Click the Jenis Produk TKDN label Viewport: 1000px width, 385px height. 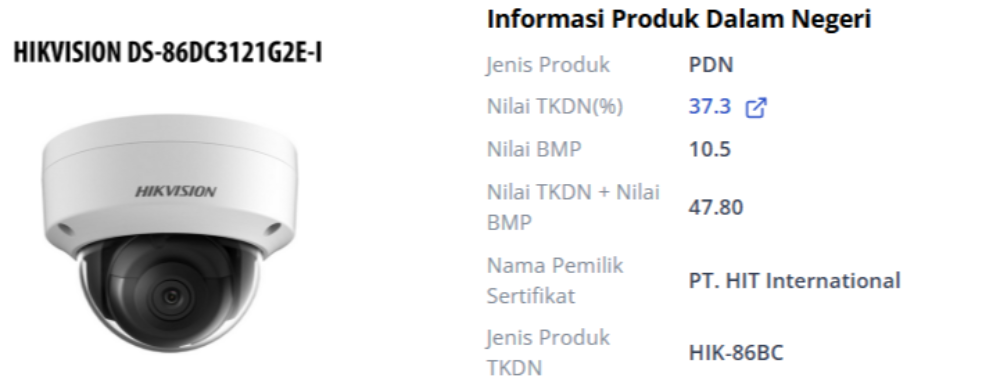(x=548, y=352)
